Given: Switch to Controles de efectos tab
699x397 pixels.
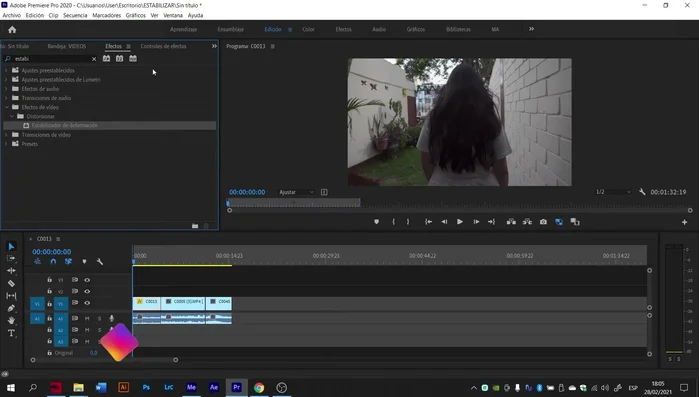Looking at the screenshot, I should [x=163, y=46].
